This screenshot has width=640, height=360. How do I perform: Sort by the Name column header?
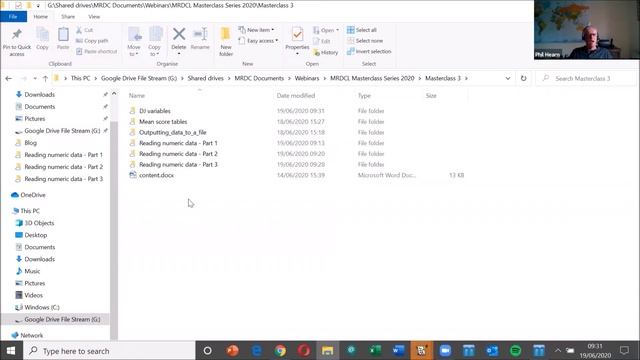137,96
